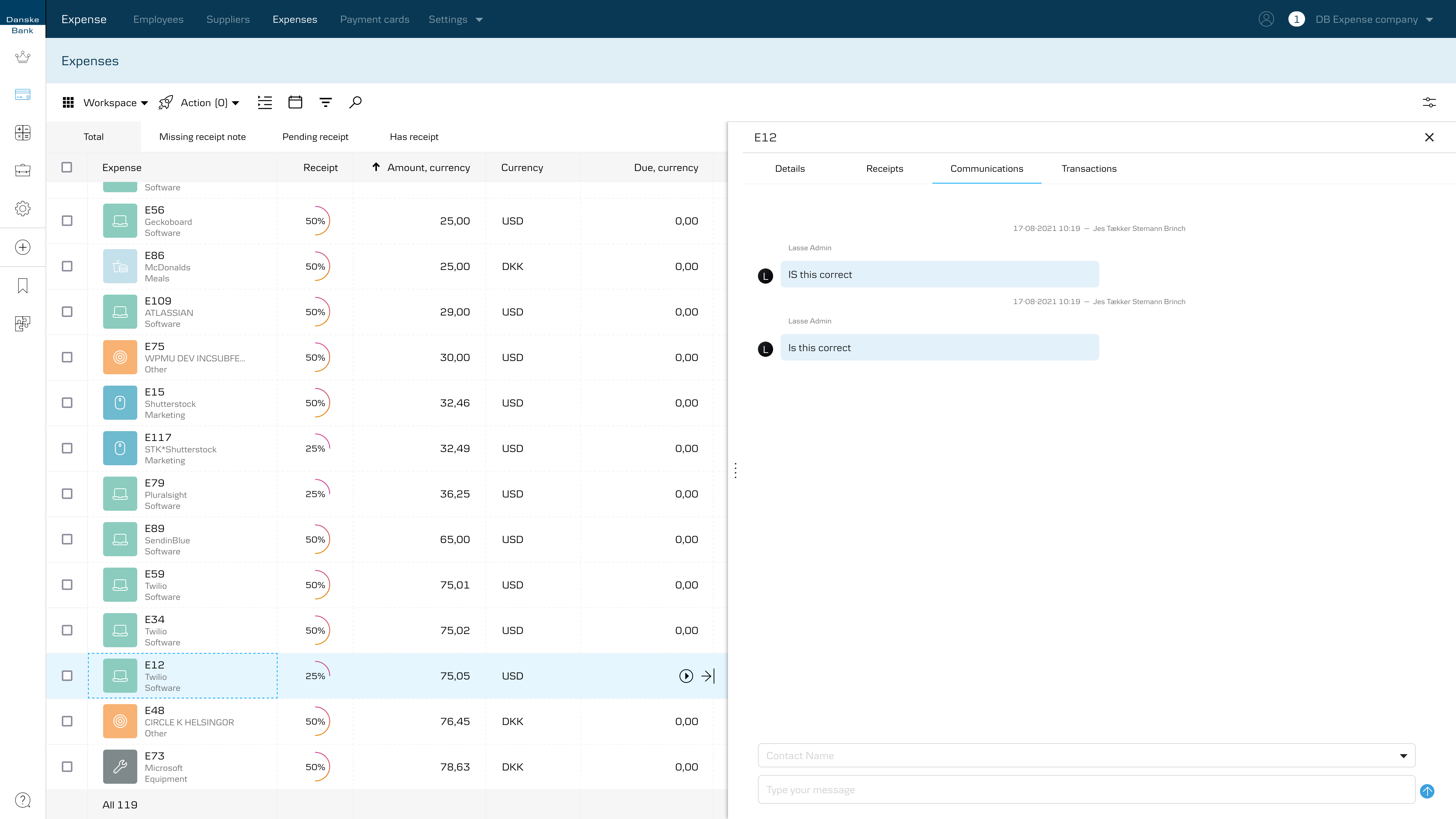Click the rocket Action icon
The image size is (1456, 819).
(x=166, y=102)
